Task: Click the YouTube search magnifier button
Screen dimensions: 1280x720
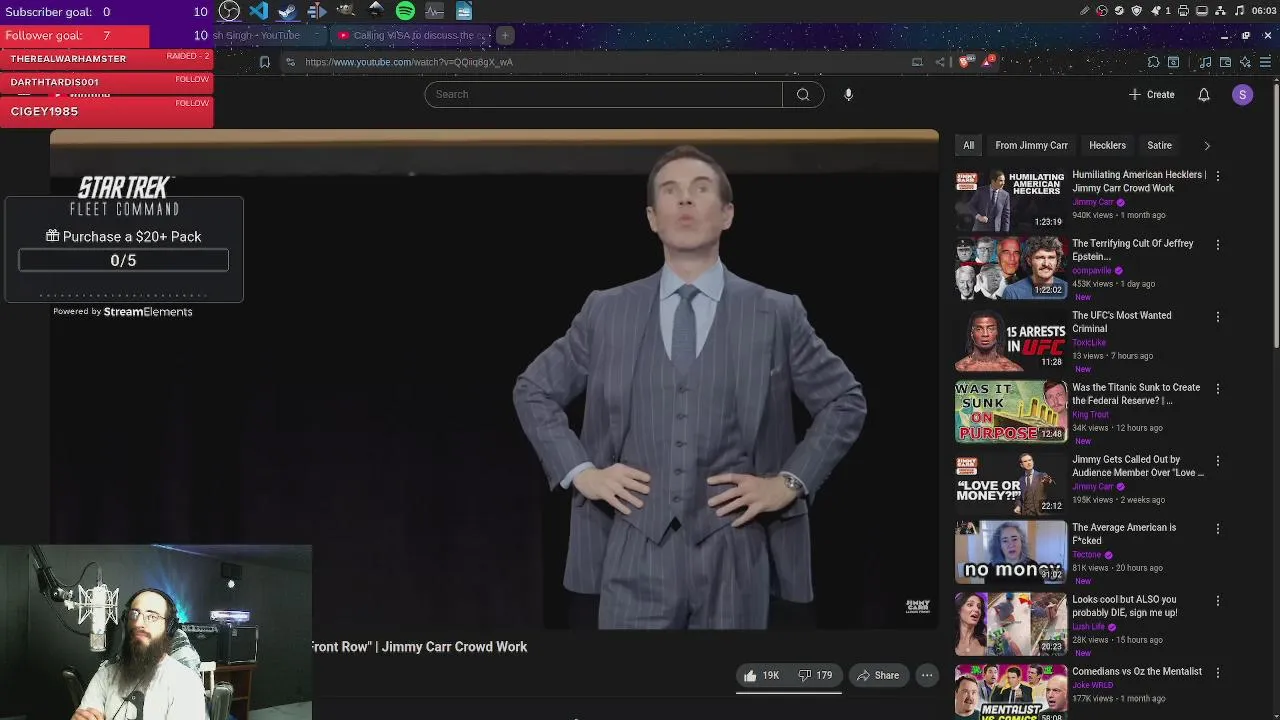Action: click(803, 94)
